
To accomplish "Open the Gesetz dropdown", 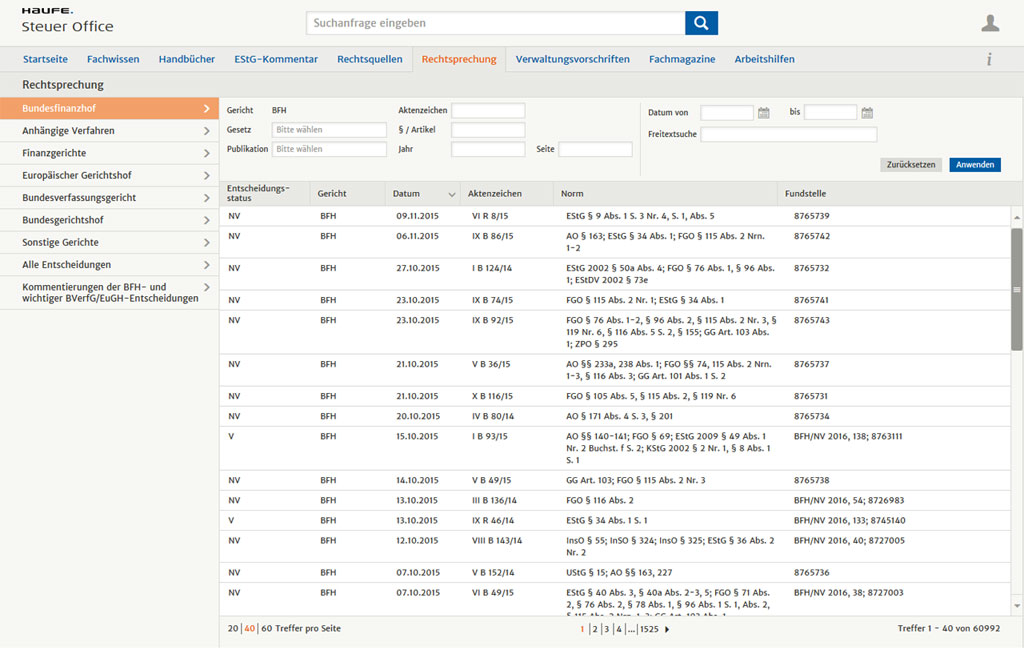I will (x=329, y=130).
